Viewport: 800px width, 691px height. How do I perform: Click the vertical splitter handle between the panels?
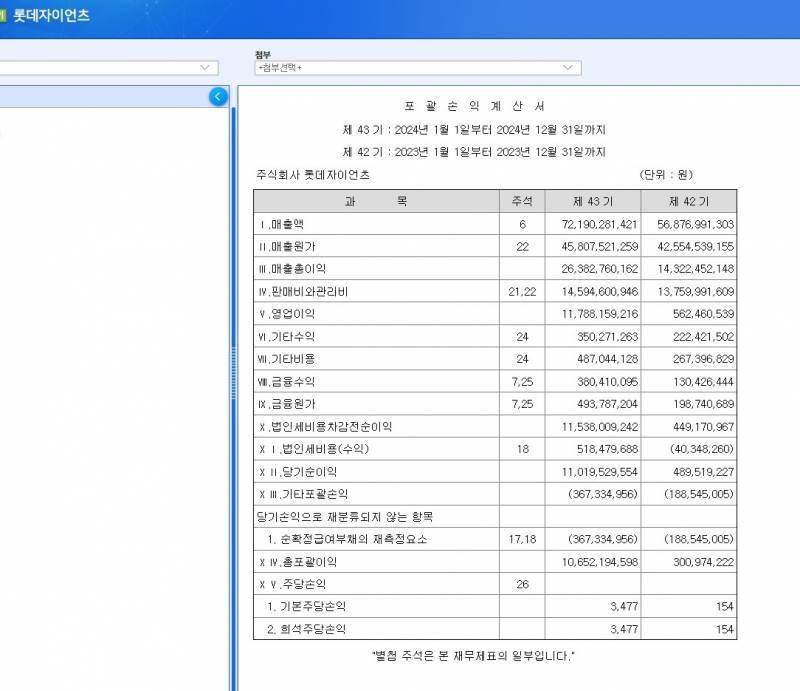pyautogui.click(x=234, y=373)
